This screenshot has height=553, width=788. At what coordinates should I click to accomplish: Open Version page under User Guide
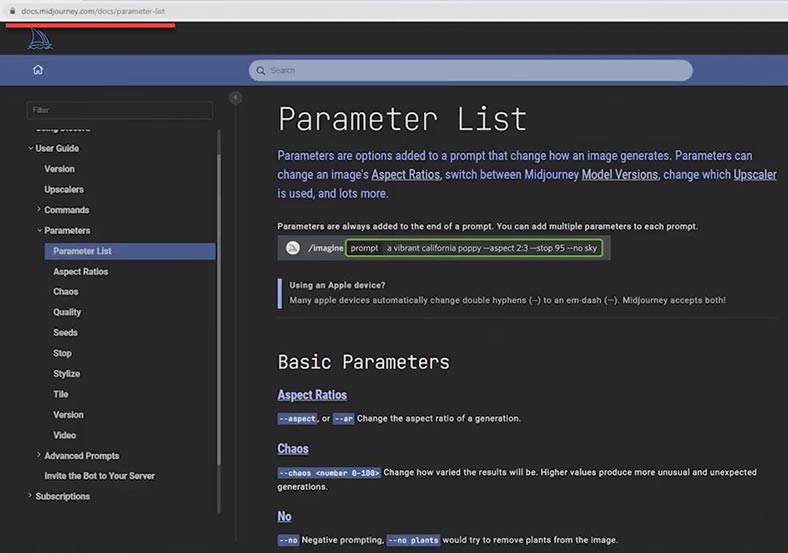pos(59,169)
